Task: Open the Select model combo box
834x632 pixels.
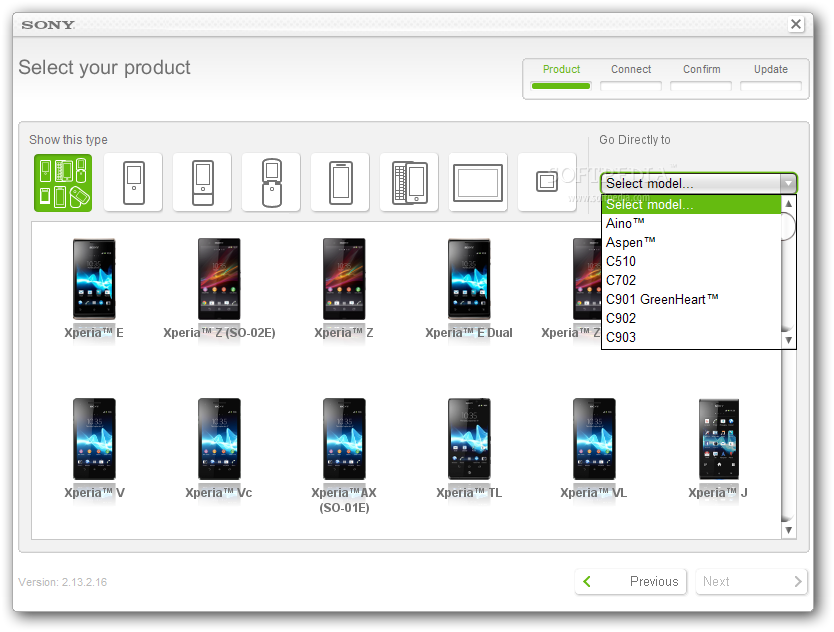Action: (x=699, y=183)
